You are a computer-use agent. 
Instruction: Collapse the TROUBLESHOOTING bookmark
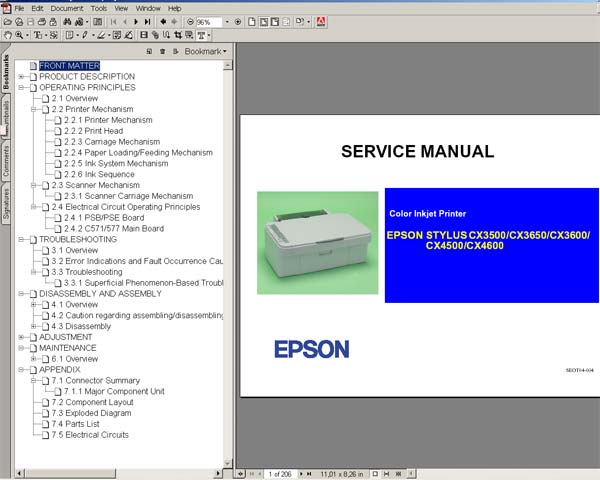(x=21, y=240)
